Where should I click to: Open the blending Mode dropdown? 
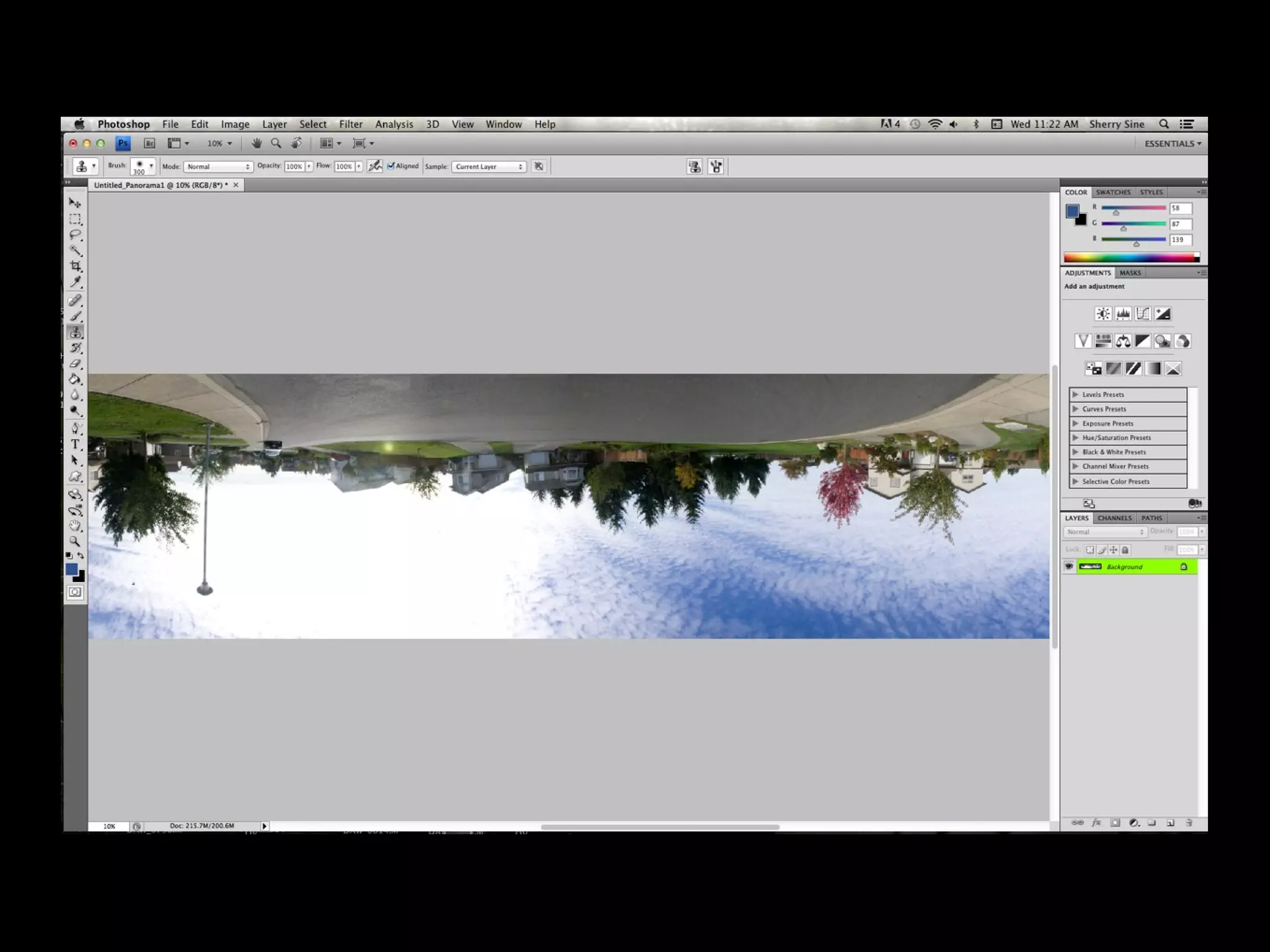[x=218, y=167]
